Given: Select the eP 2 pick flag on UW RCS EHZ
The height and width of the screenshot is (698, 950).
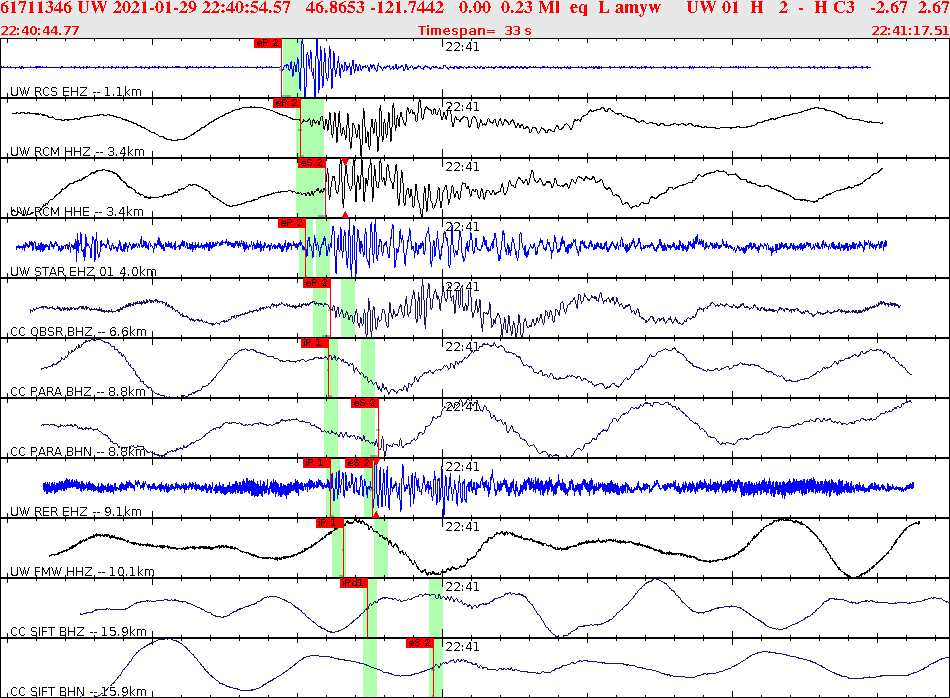Looking at the screenshot, I should (x=265, y=43).
